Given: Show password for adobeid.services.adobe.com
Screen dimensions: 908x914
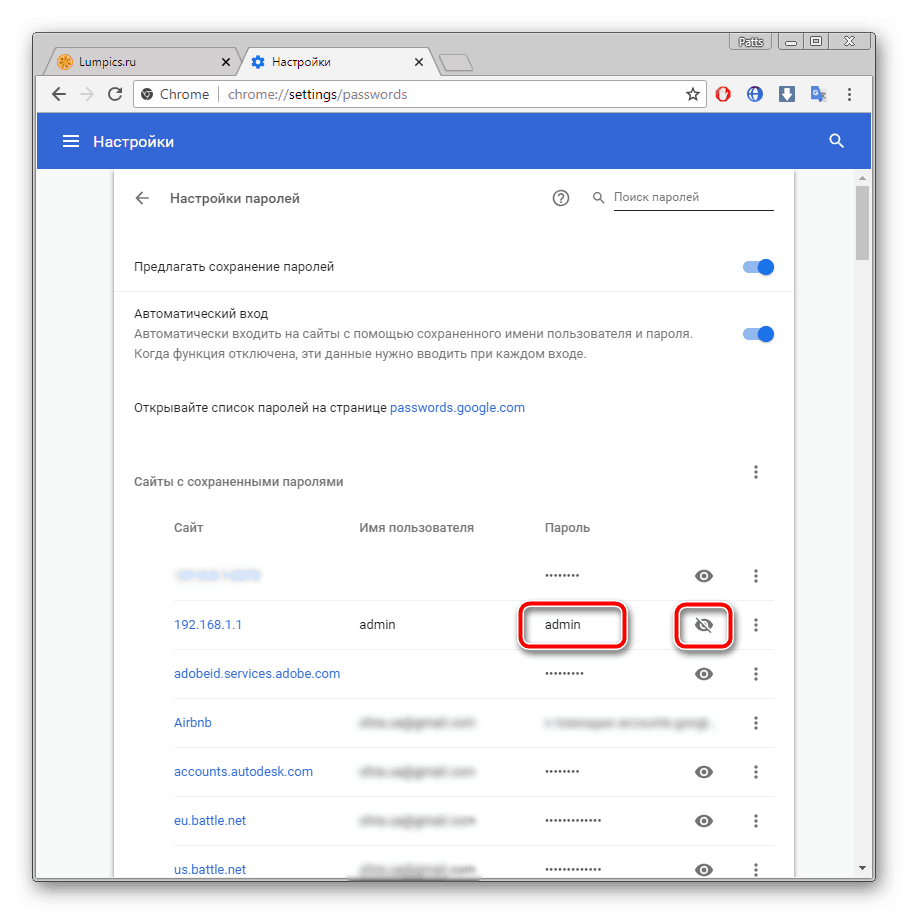Looking at the screenshot, I should click(703, 674).
